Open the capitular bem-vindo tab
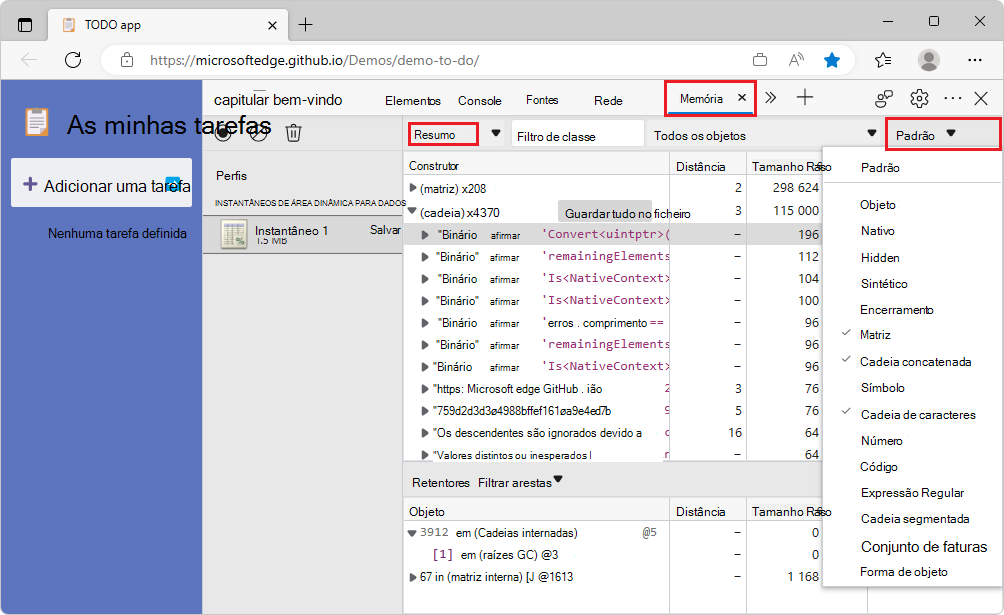Screen dimensions: 1004x615 pos(278,100)
